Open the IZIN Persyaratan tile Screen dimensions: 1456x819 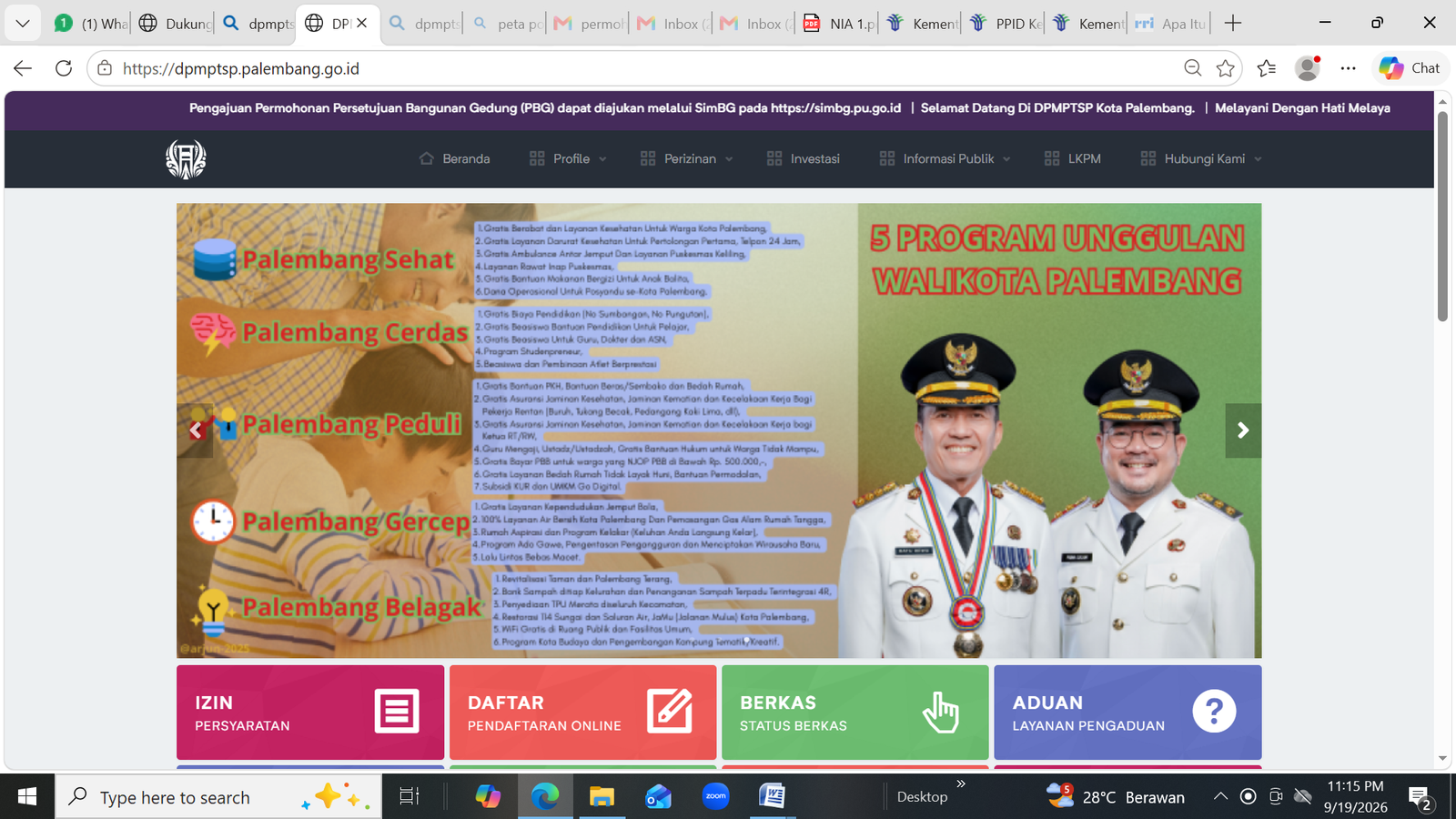click(x=310, y=713)
